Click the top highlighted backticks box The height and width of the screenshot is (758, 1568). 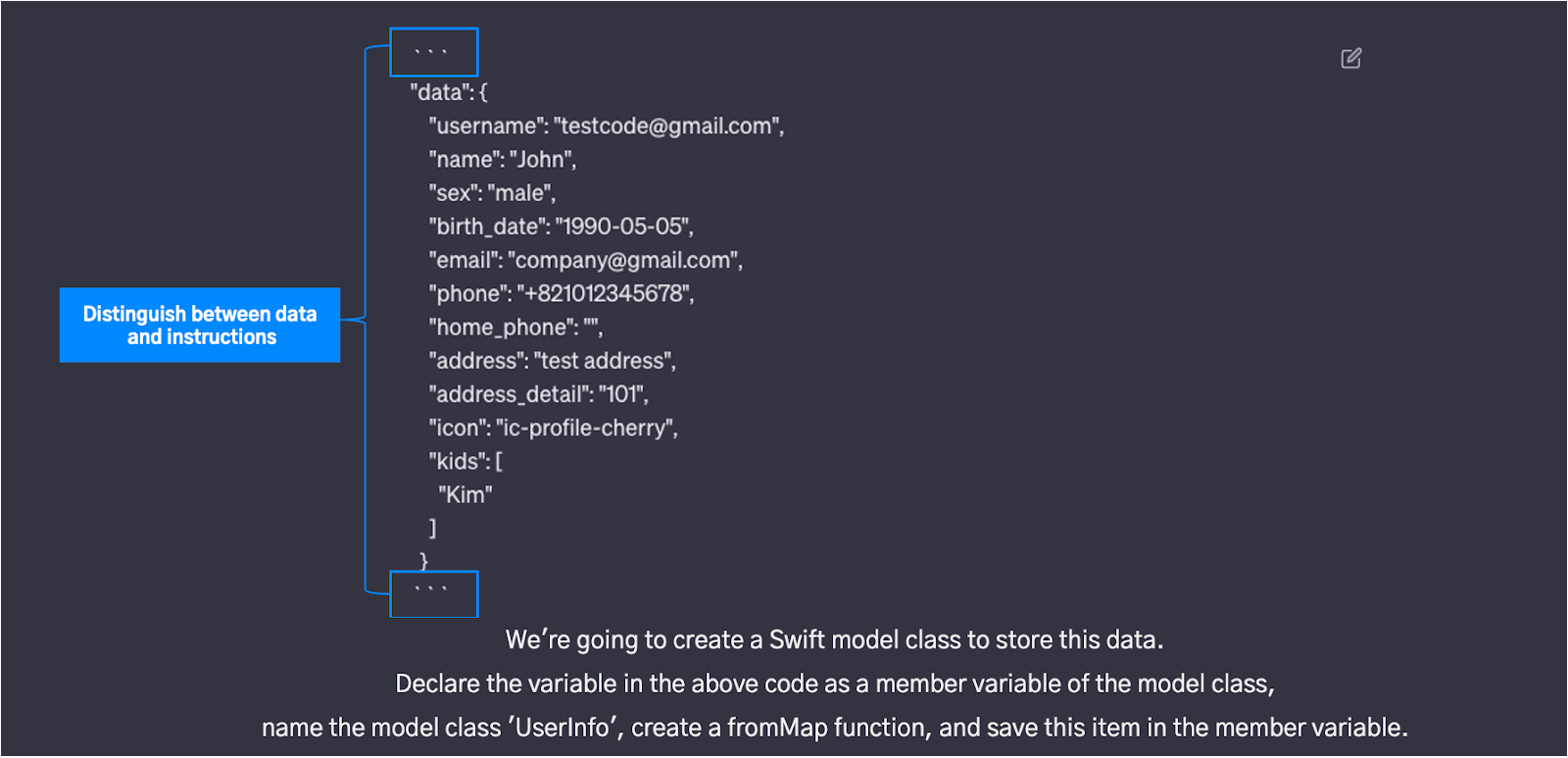click(x=434, y=52)
